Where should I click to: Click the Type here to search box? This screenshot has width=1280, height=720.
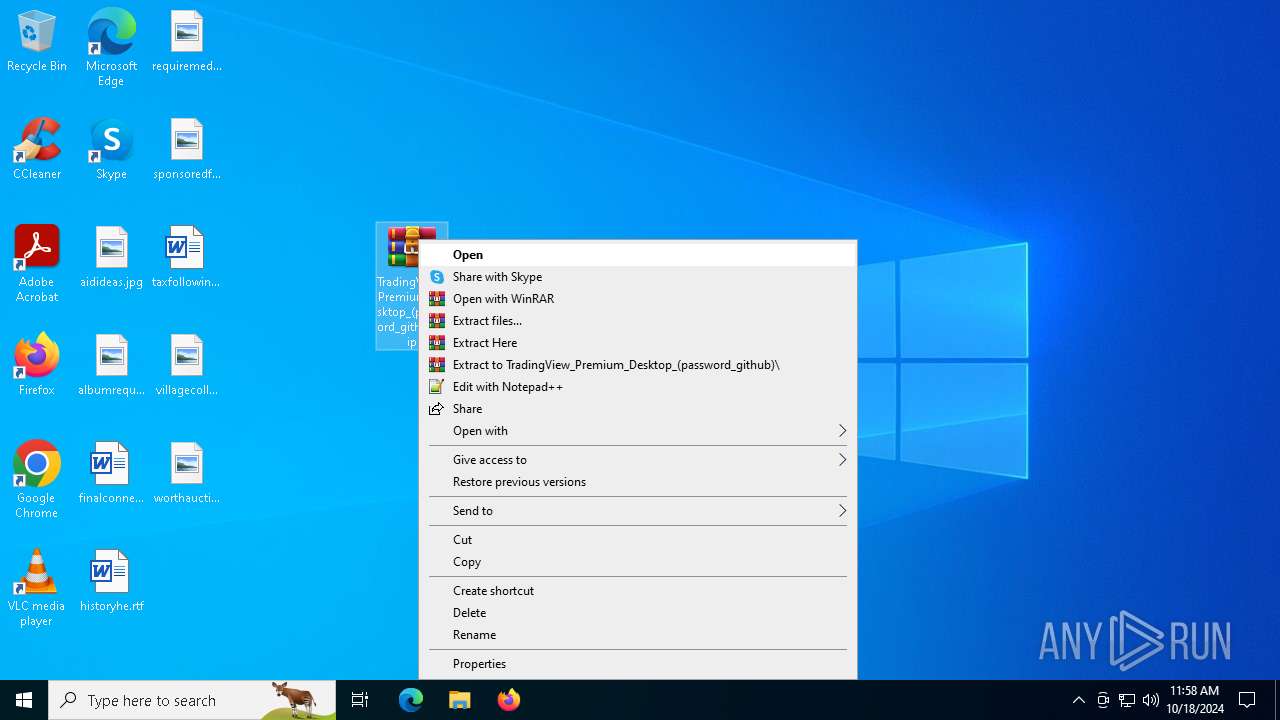(x=192, y=700)
